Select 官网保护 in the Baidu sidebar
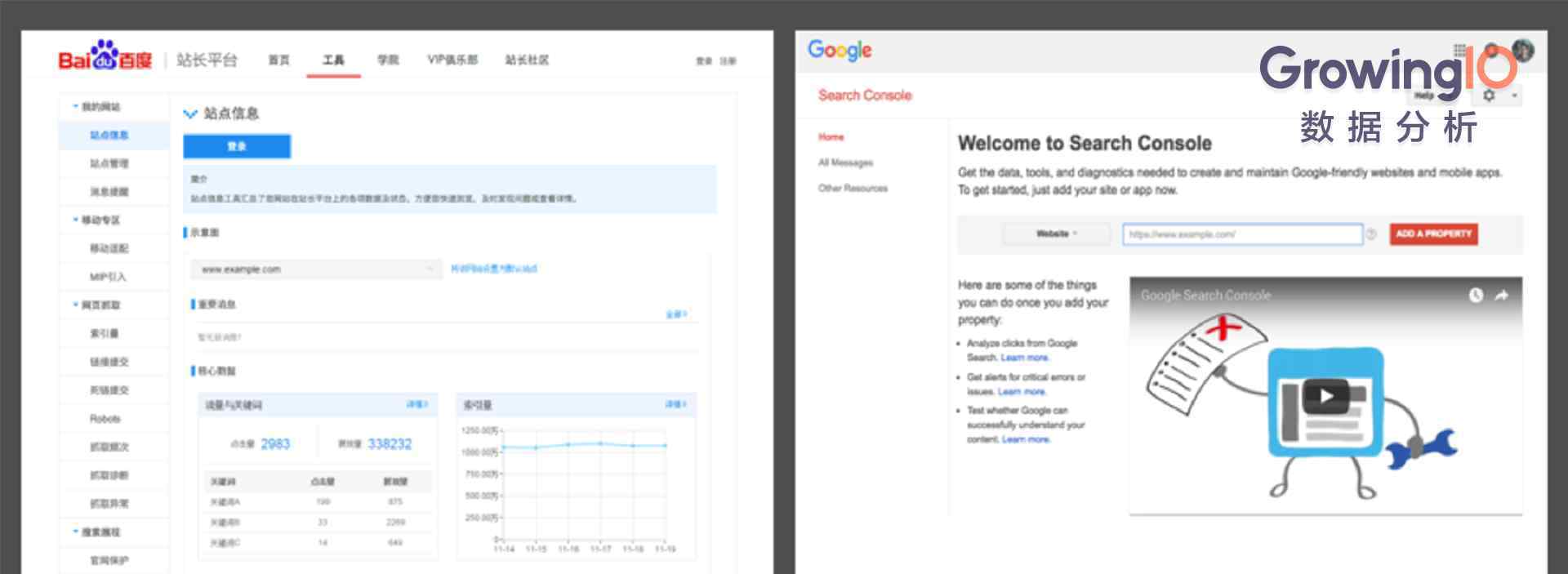Image resolution: width=1568 pixels, height=574 pixels. tap(109, 560)
